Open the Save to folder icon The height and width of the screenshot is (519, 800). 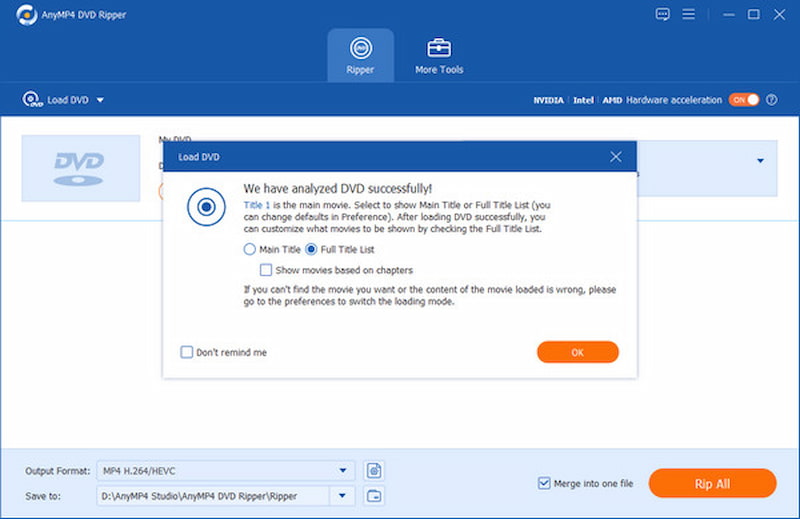[x=374, y=495]
